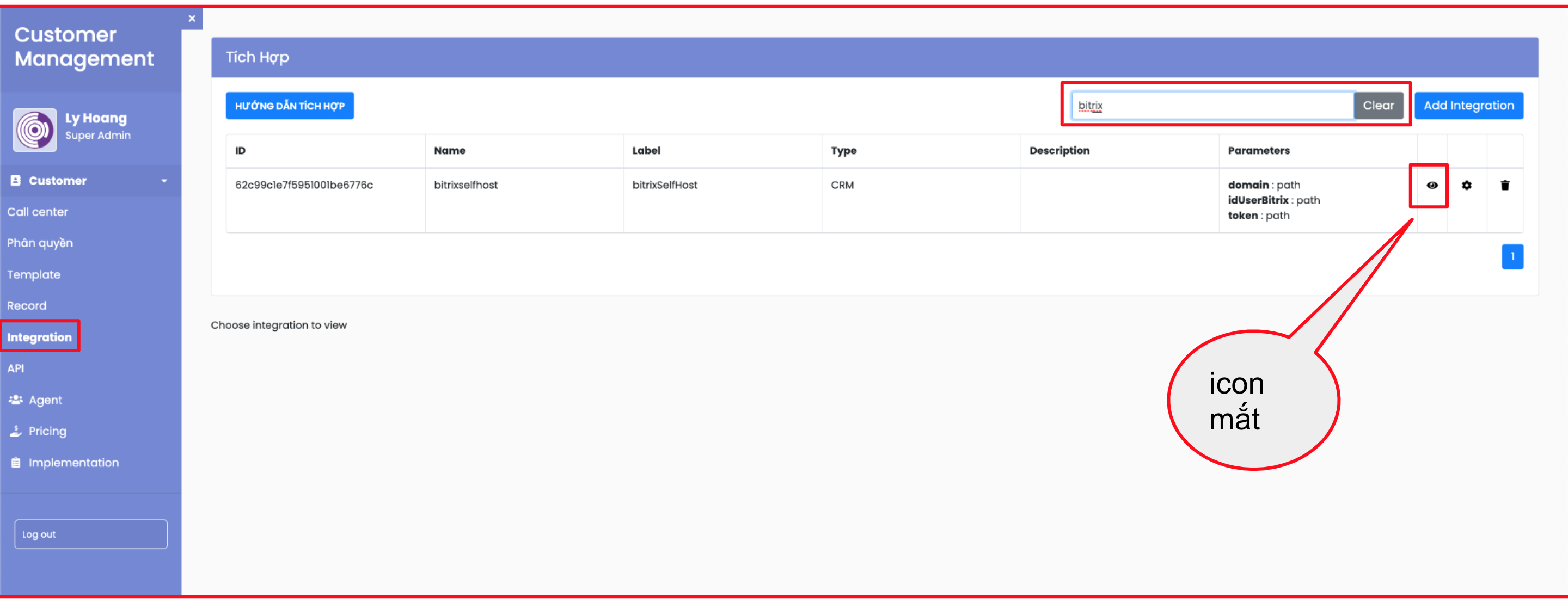Delete bitrixselfhost with the trash icon
This screenshot has height=602, width=1568.
[x=1505, y=185]
